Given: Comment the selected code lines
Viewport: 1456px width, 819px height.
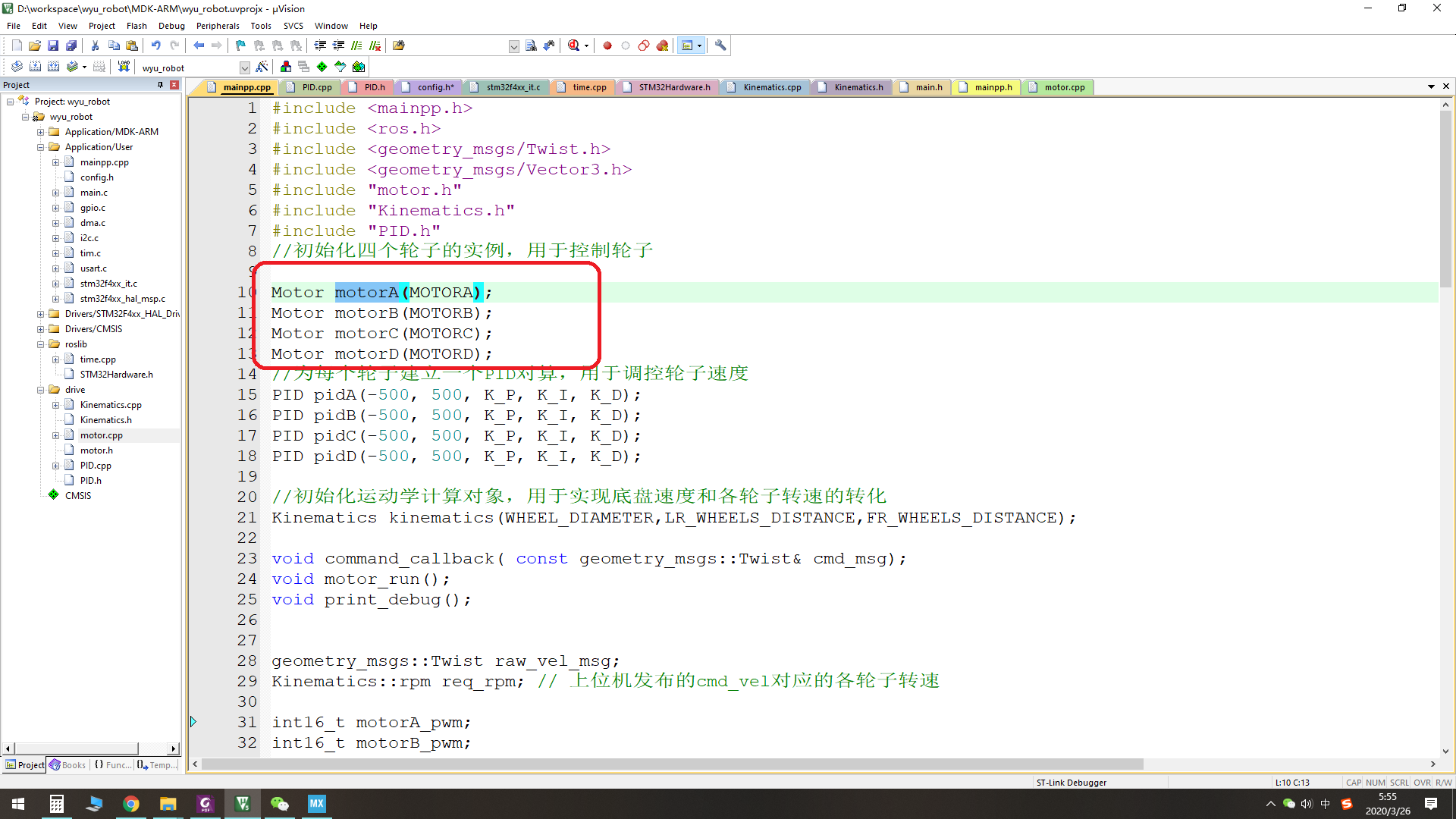Looking at the screenshot, I should (x=356, y=45).
